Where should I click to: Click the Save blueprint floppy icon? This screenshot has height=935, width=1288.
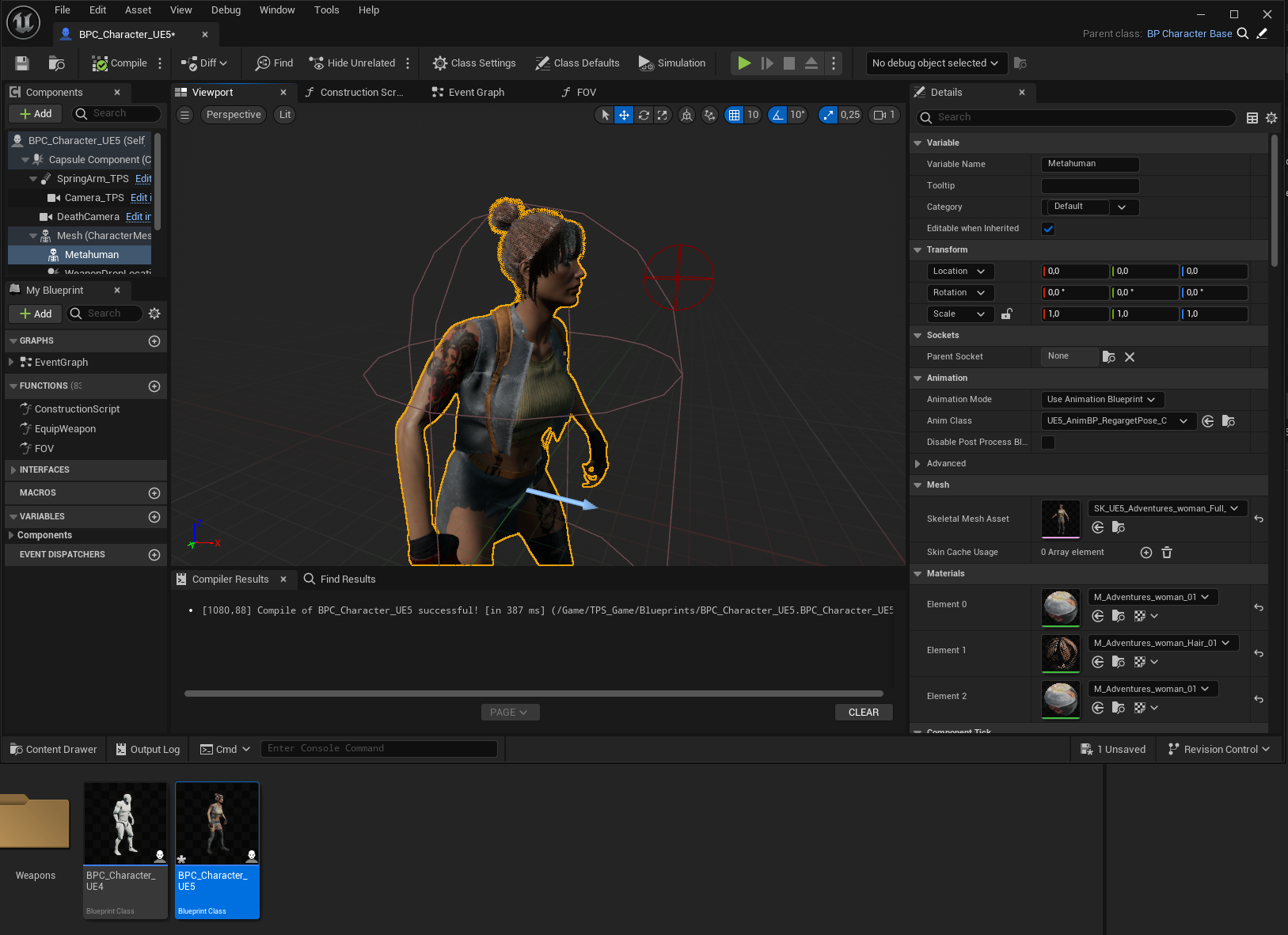point(22,63)
